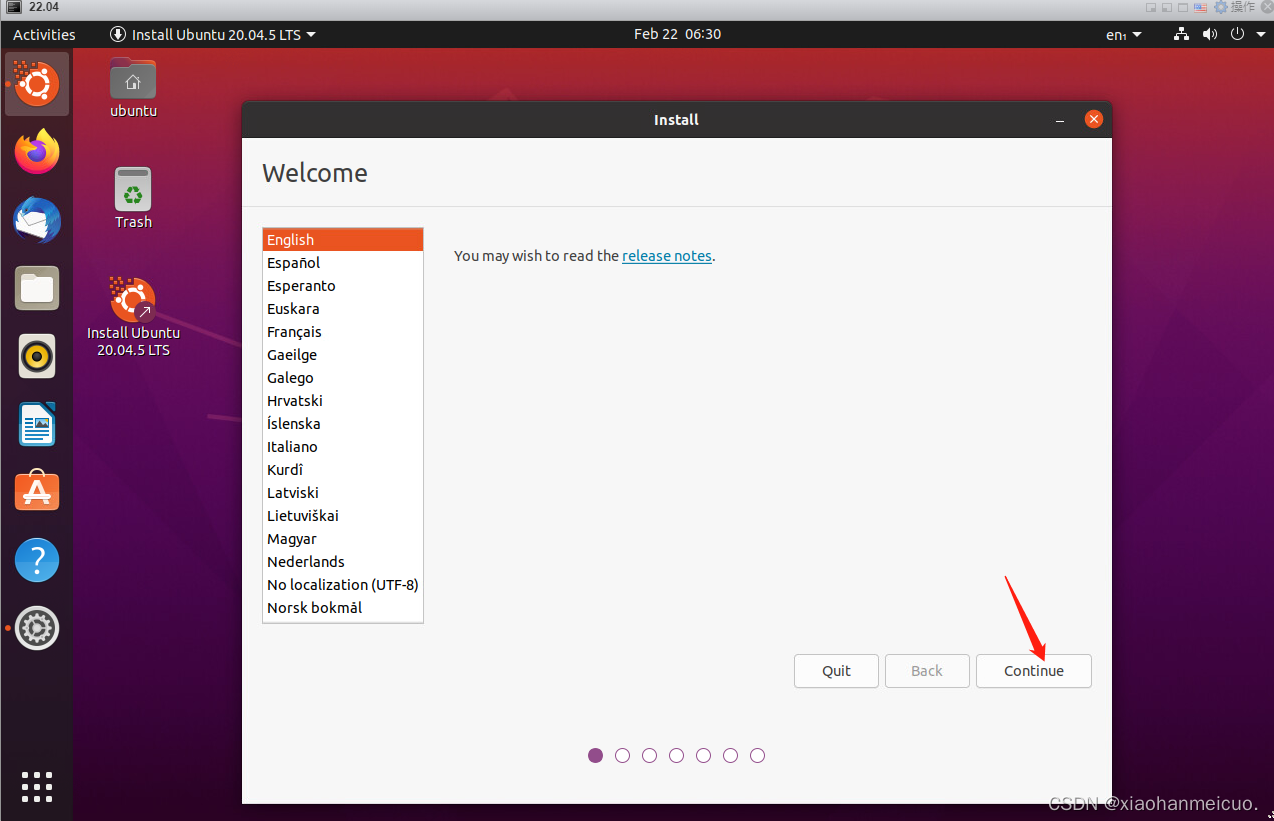Select Gaeilge in the language list
The height and width of the screenshot is (821, 1274).
[343, 355]
